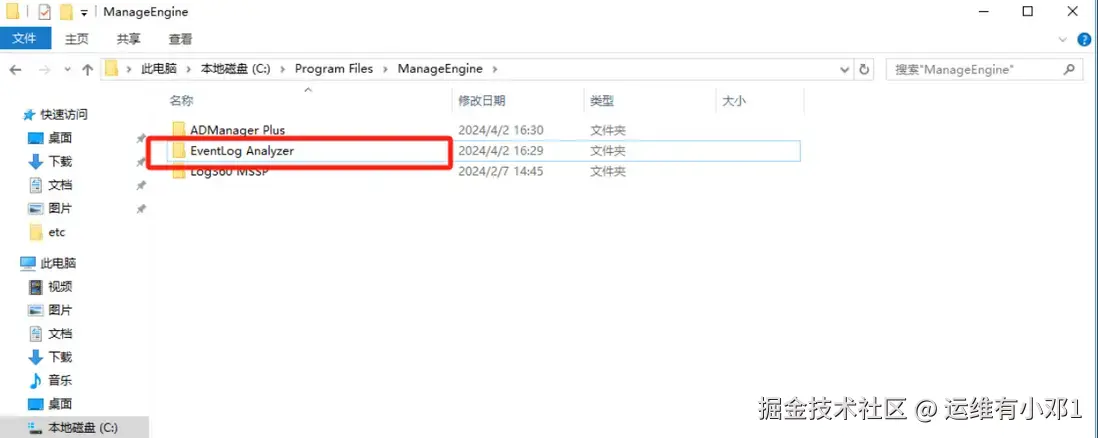
Task: Open quick access toolbar customize dropdown
Action: point(84,13)
